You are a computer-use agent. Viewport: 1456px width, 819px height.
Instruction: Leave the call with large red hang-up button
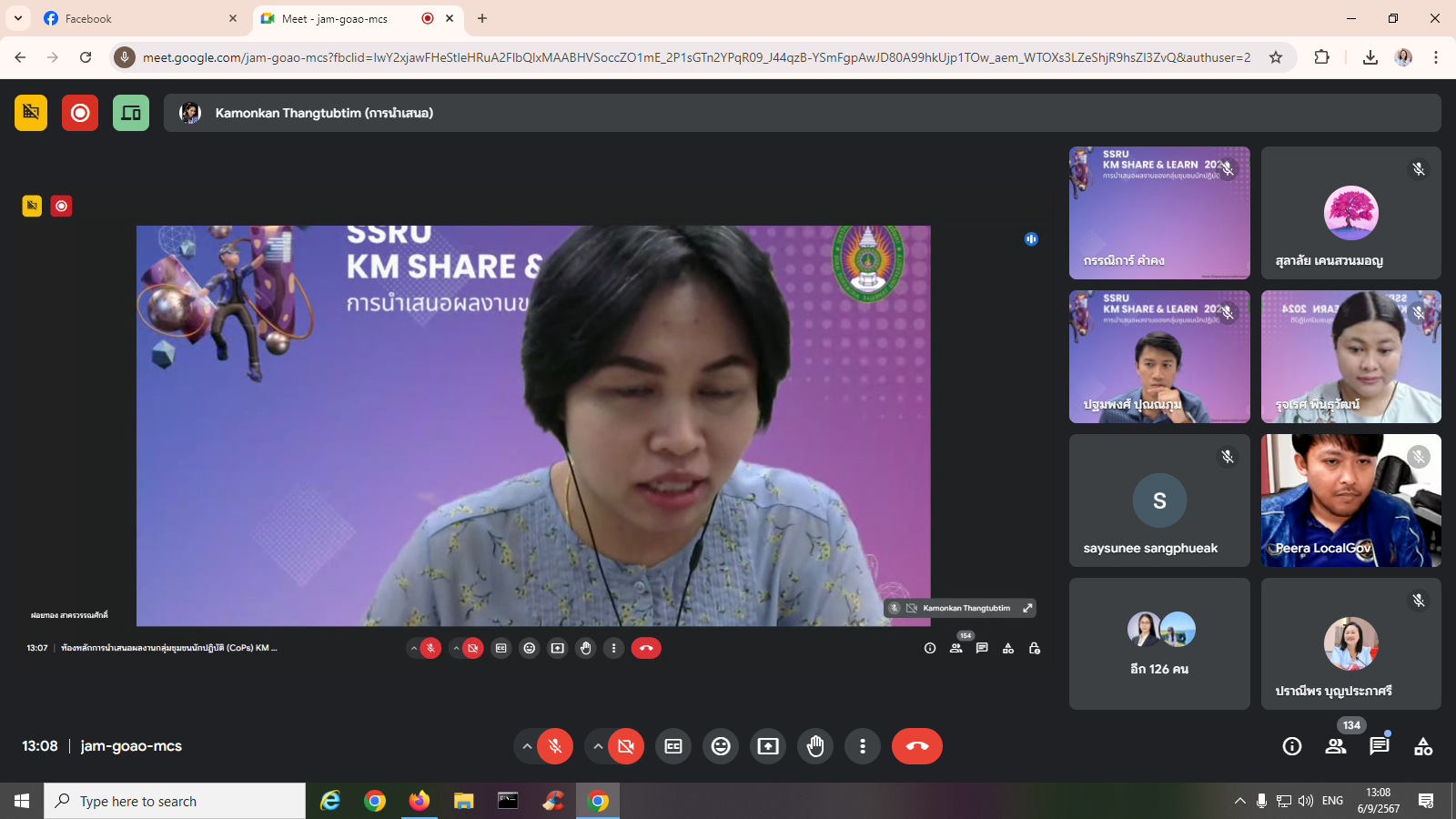[x=917, y=746]
